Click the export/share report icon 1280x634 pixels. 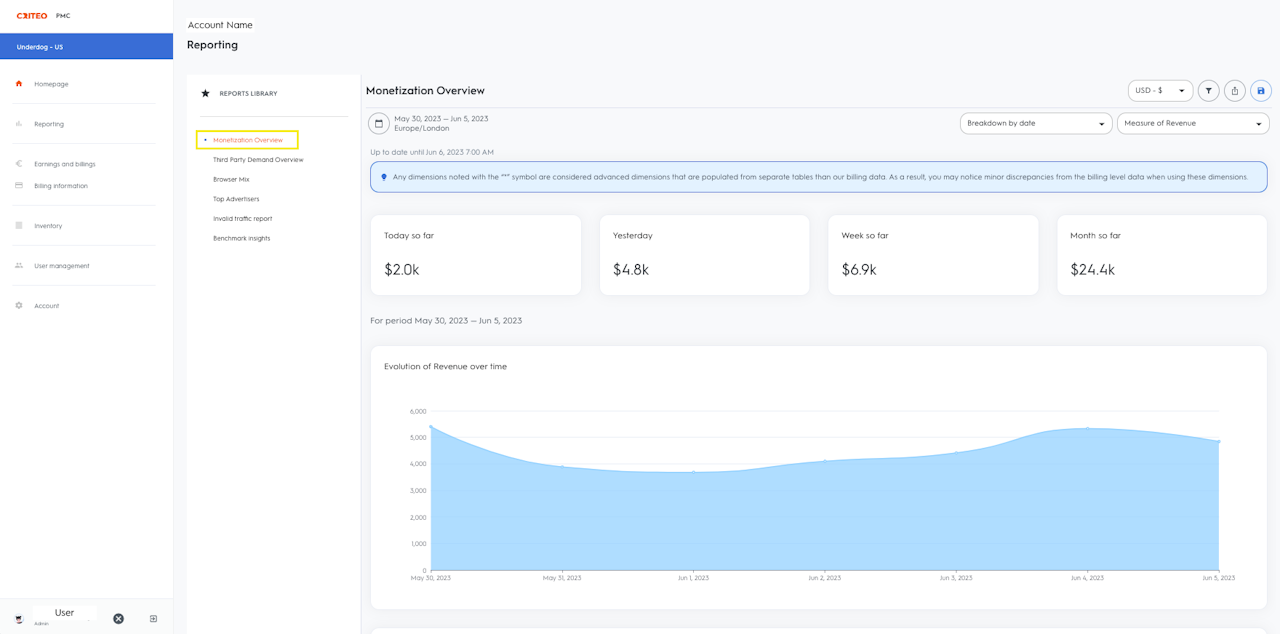click(1234, 91)
